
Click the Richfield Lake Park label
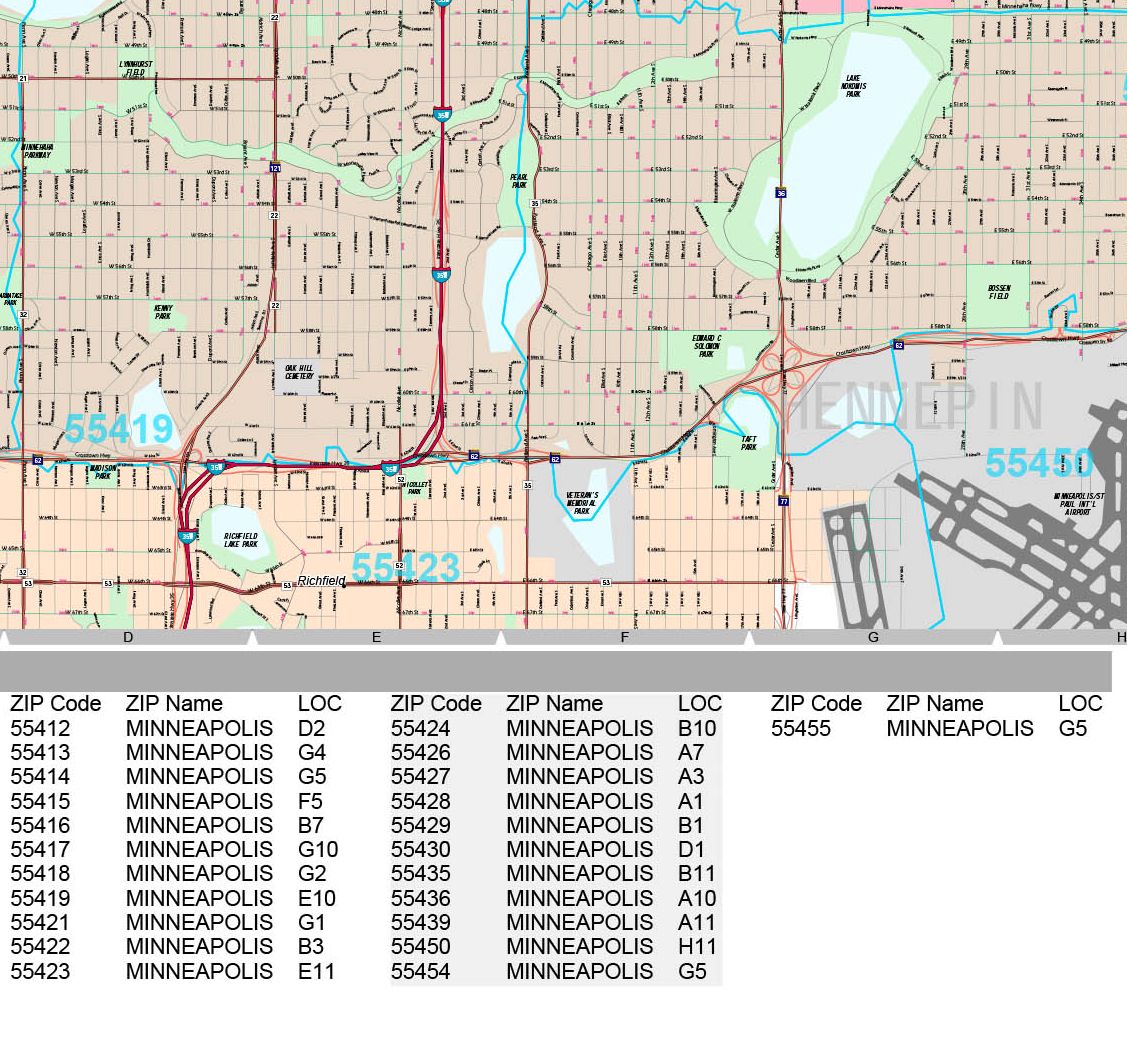point(241,540)
